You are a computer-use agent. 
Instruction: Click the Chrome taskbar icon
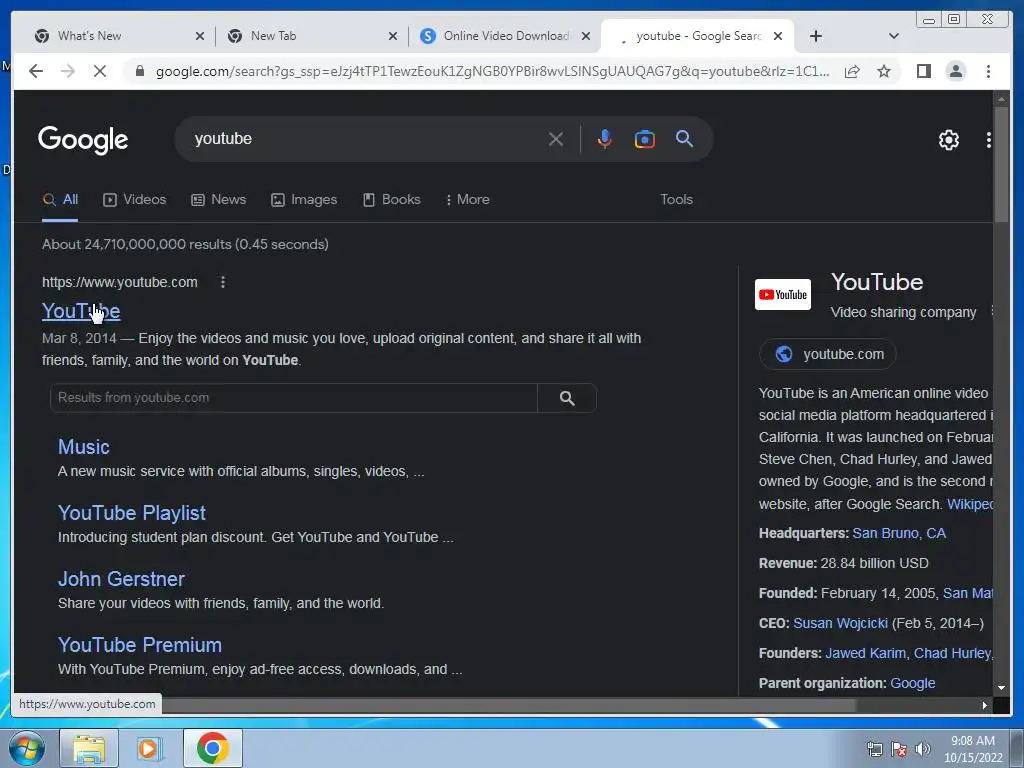(x=212, y=748)
